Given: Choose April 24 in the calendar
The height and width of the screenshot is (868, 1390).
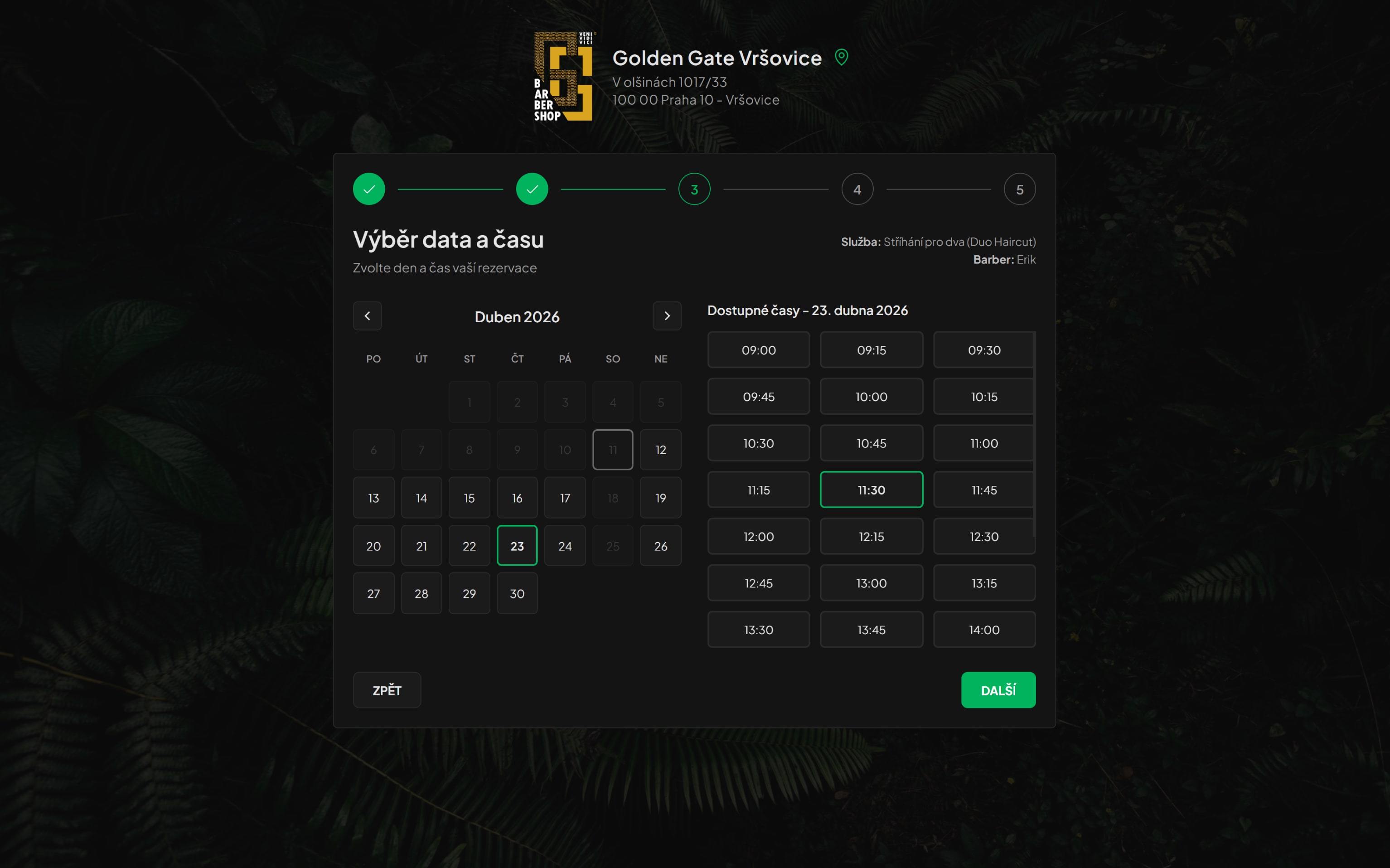Looking at the screenshot, I should (x=565, y=546).
